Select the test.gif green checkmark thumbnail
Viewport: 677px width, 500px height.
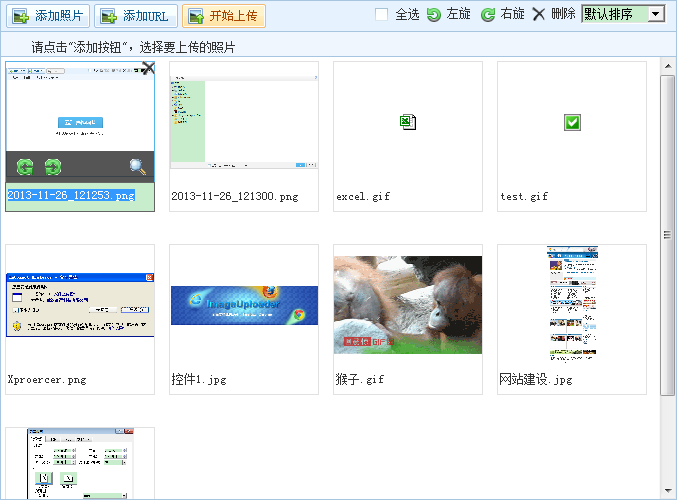point(572,122)
